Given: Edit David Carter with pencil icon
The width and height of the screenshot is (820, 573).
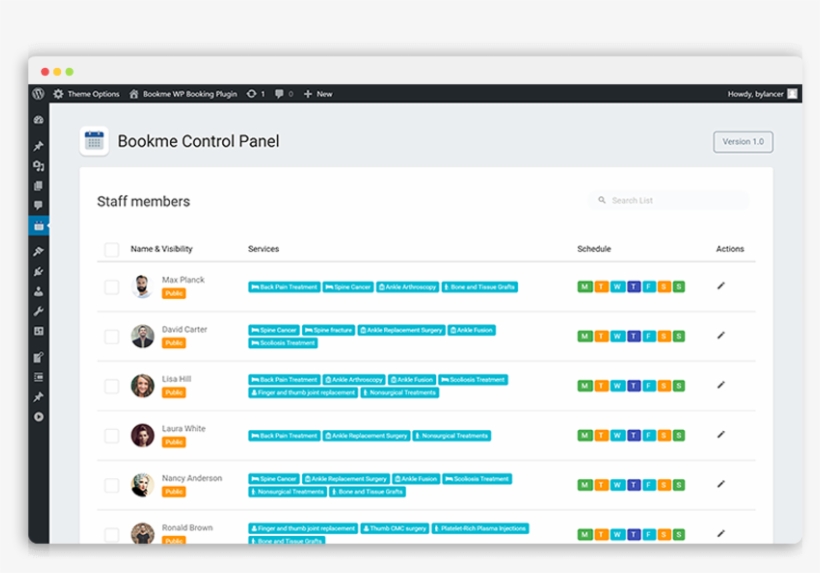Looking at the screenshot, I should point(721,336).
